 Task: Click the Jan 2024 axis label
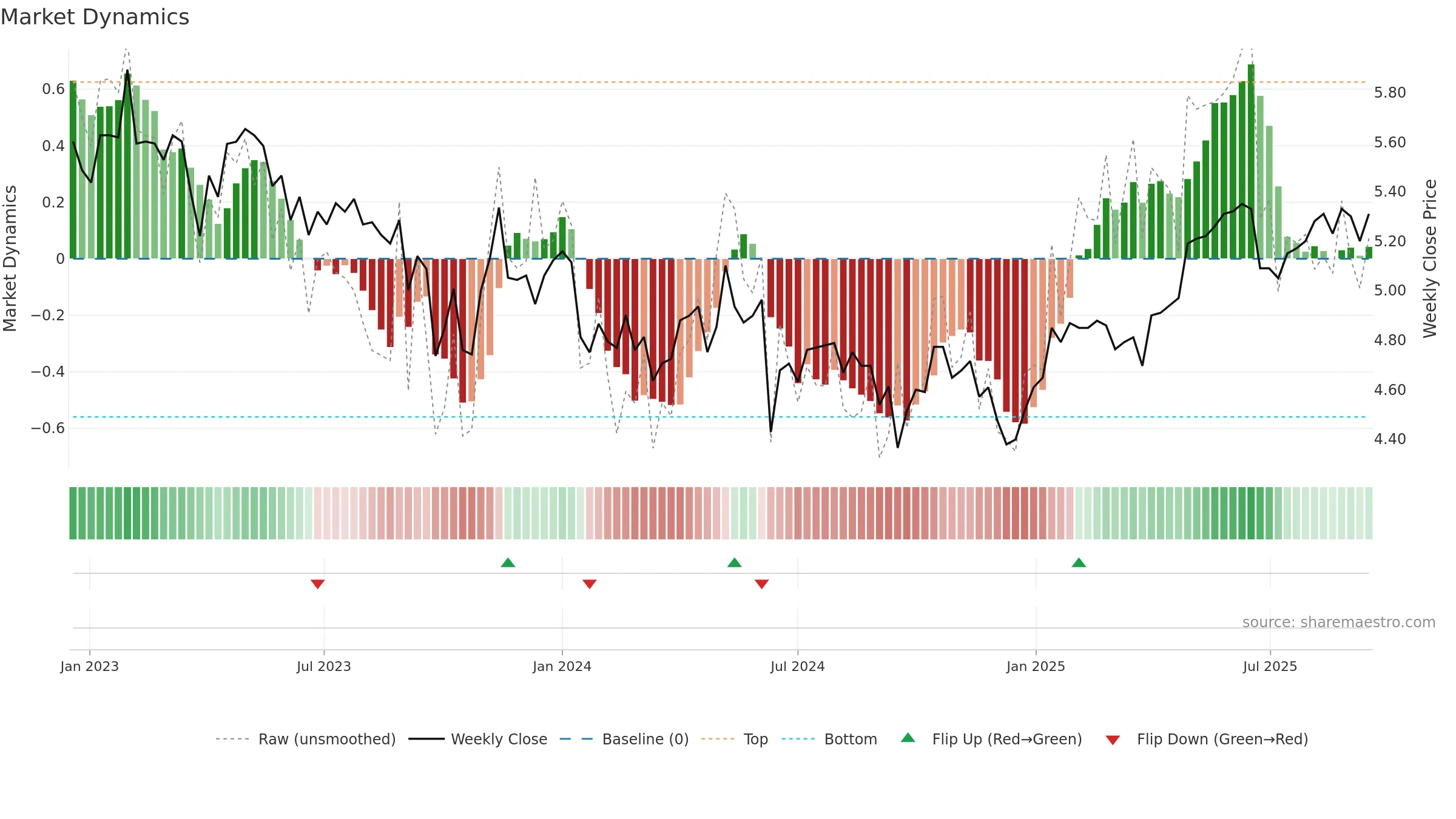click(x=562, y=666)
